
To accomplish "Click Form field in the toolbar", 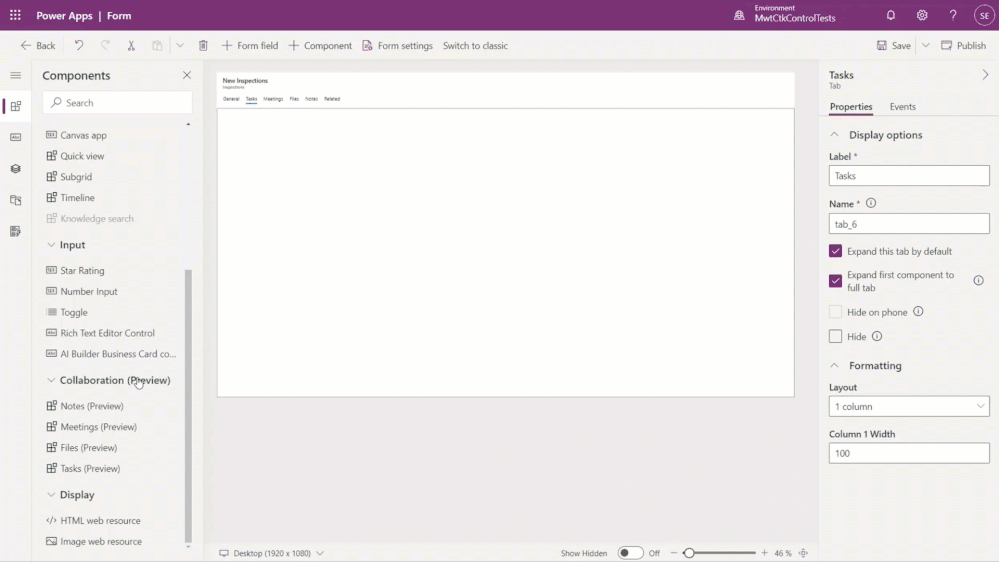I will [x=250, y=45].
